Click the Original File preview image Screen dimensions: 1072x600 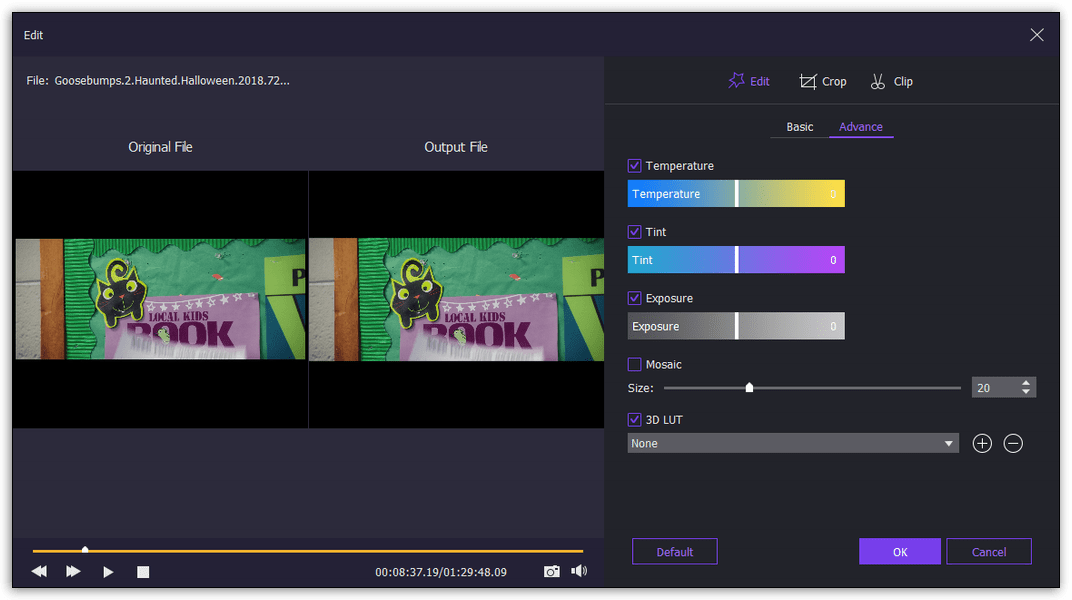point(161,299)
